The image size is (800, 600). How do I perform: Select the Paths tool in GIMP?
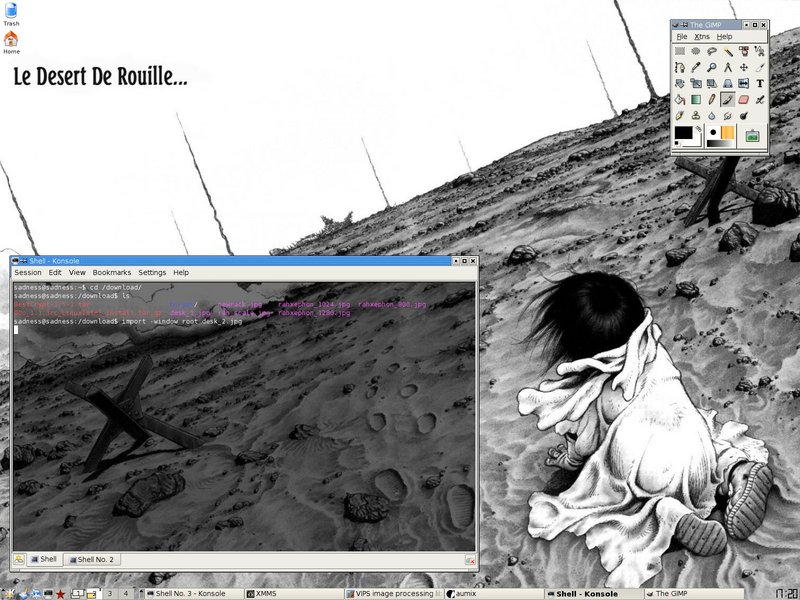(x=680, y=67)
